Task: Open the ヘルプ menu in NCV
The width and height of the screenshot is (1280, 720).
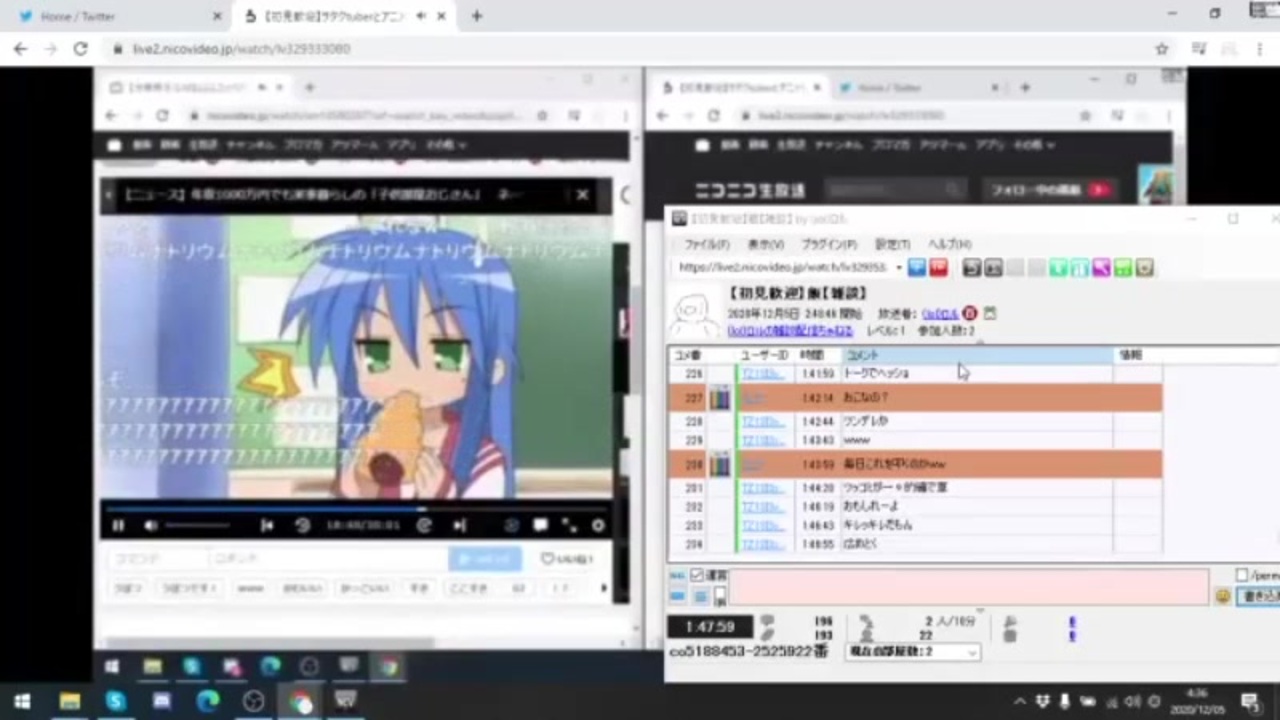Action: pos(949,244)
